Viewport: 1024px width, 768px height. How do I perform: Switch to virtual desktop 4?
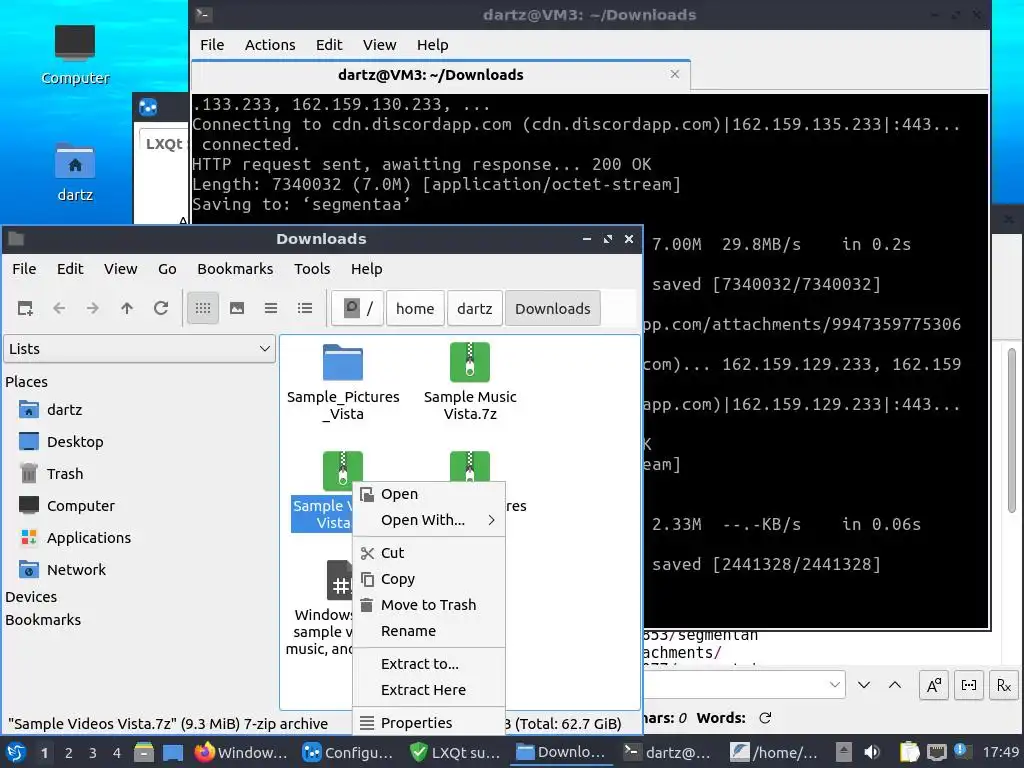pyautogui.click(x=116, y=753)
